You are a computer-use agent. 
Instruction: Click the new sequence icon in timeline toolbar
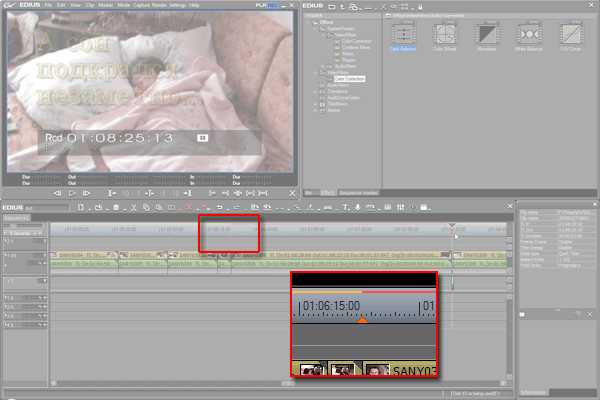click(80, 207)
